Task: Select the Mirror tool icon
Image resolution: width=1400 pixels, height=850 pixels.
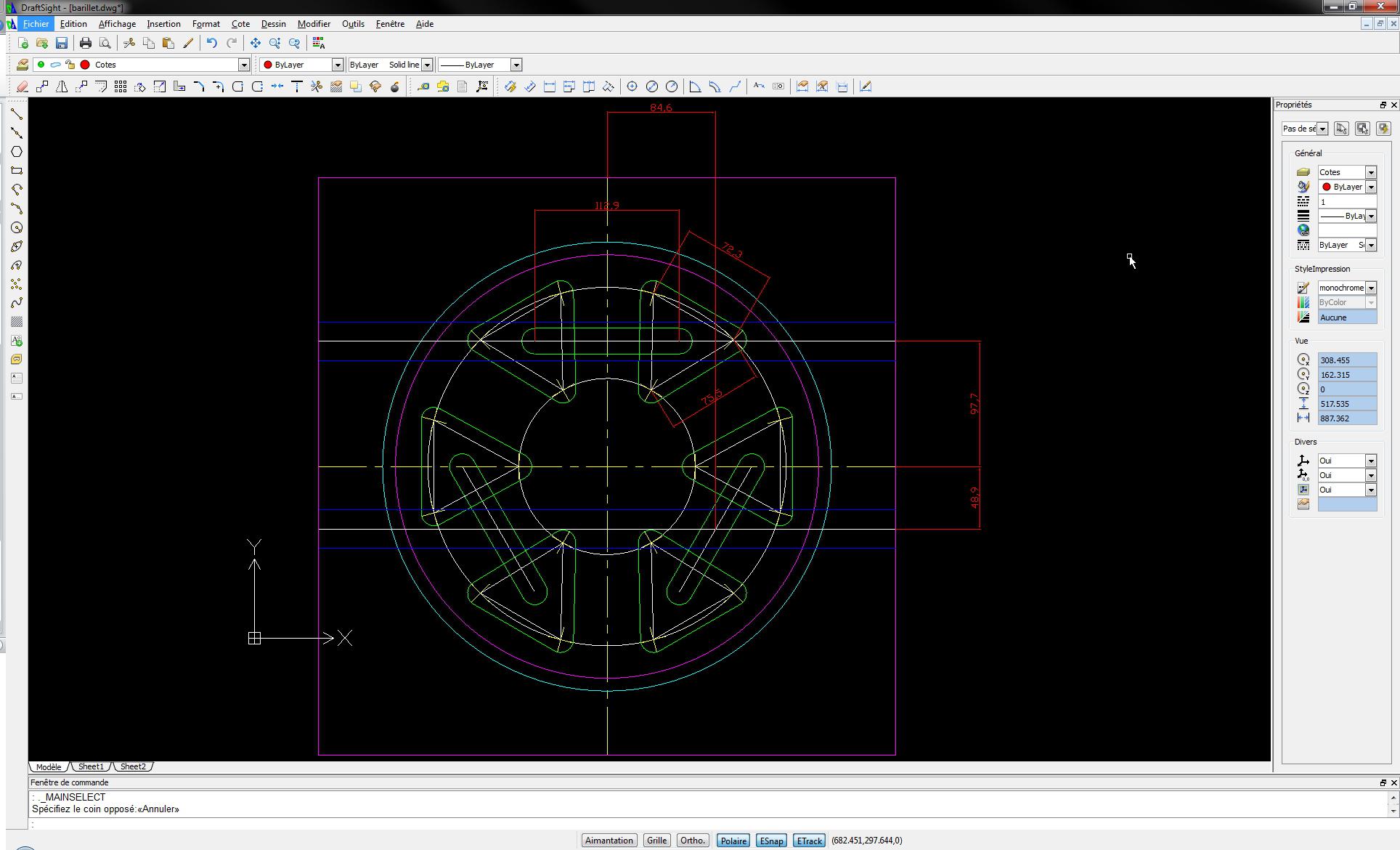Action: click(x=62, y=87)
